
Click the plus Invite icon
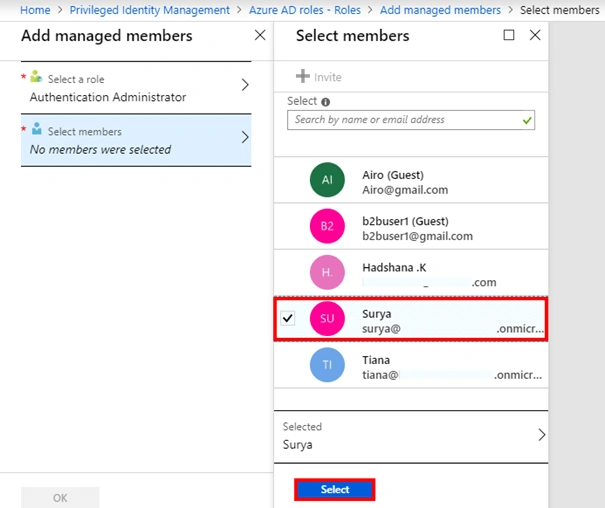[302, 76]
